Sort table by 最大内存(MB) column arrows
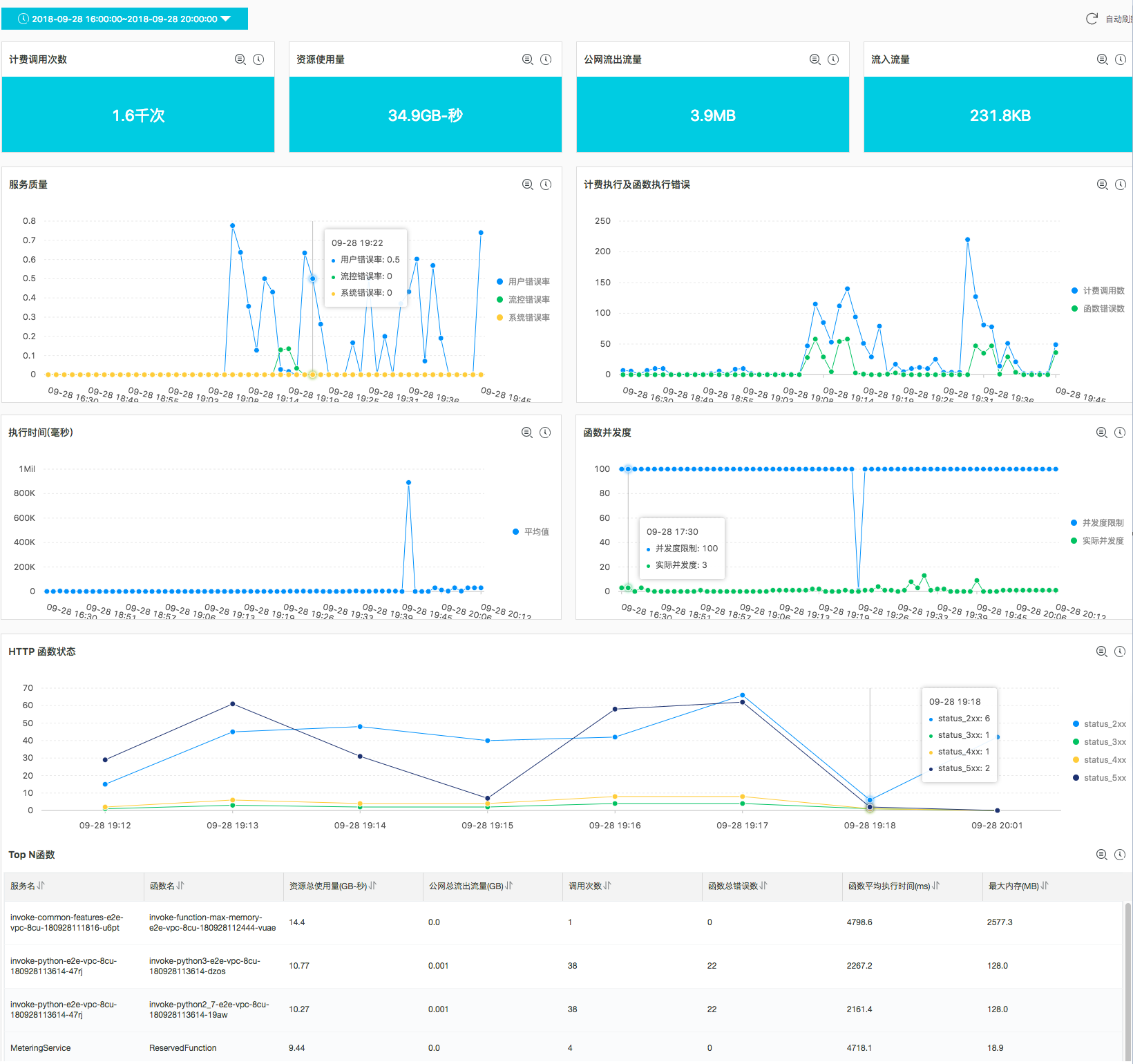This screenshot has width=1133, height=1064. point(1045,886)
